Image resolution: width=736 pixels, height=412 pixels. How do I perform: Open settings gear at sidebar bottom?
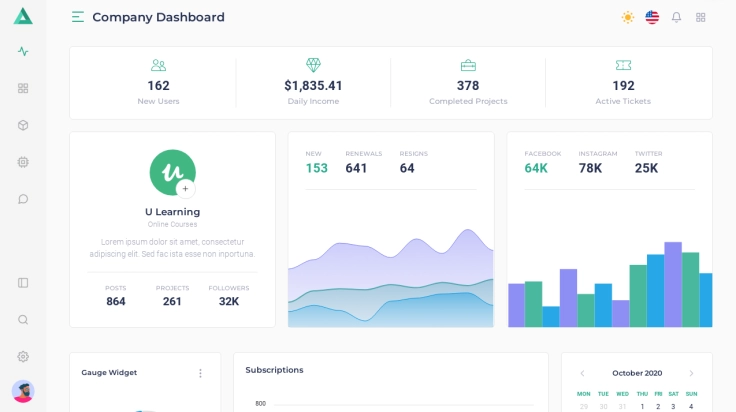tap(23, 357)
